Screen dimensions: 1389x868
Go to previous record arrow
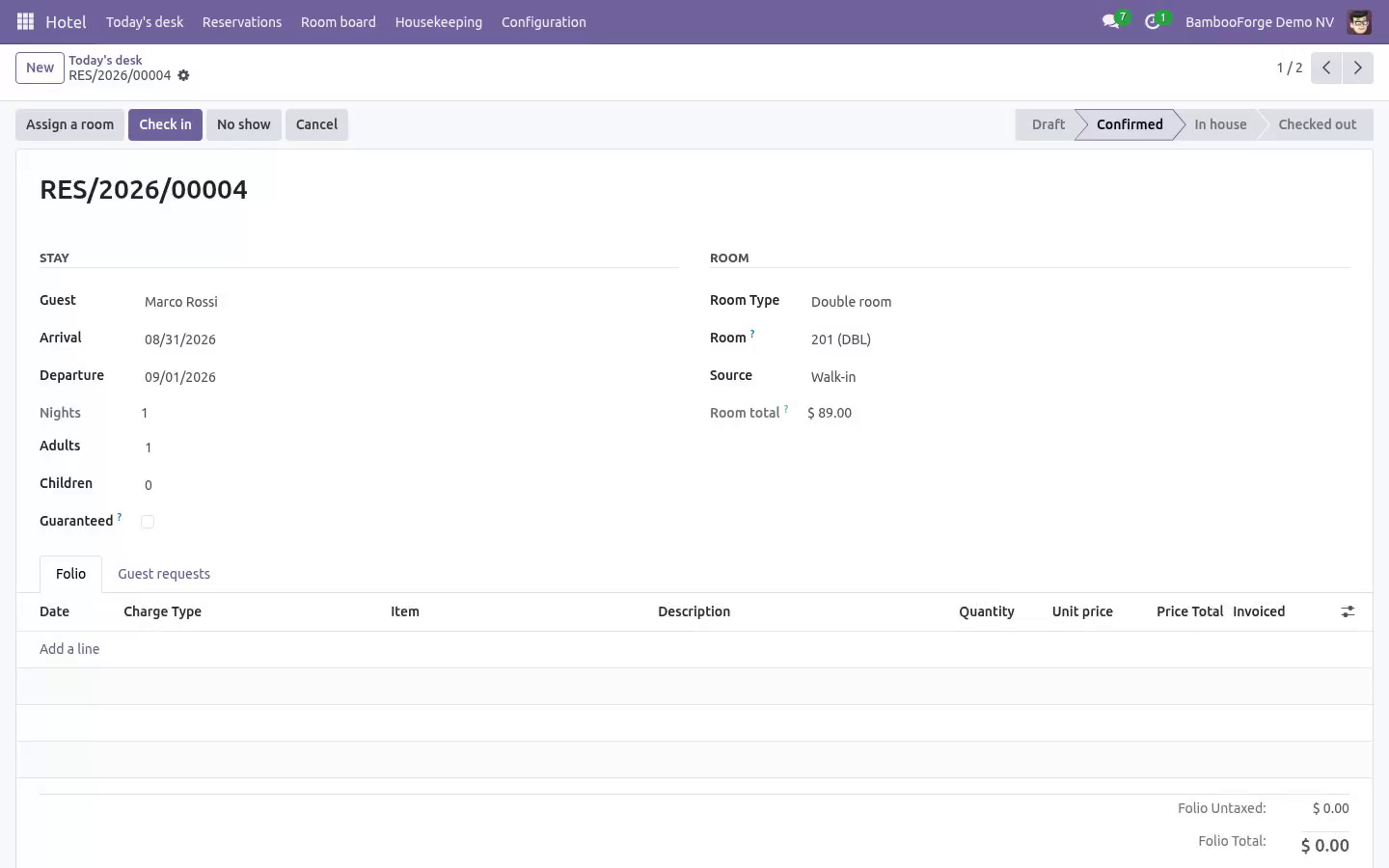(1326, 68)
